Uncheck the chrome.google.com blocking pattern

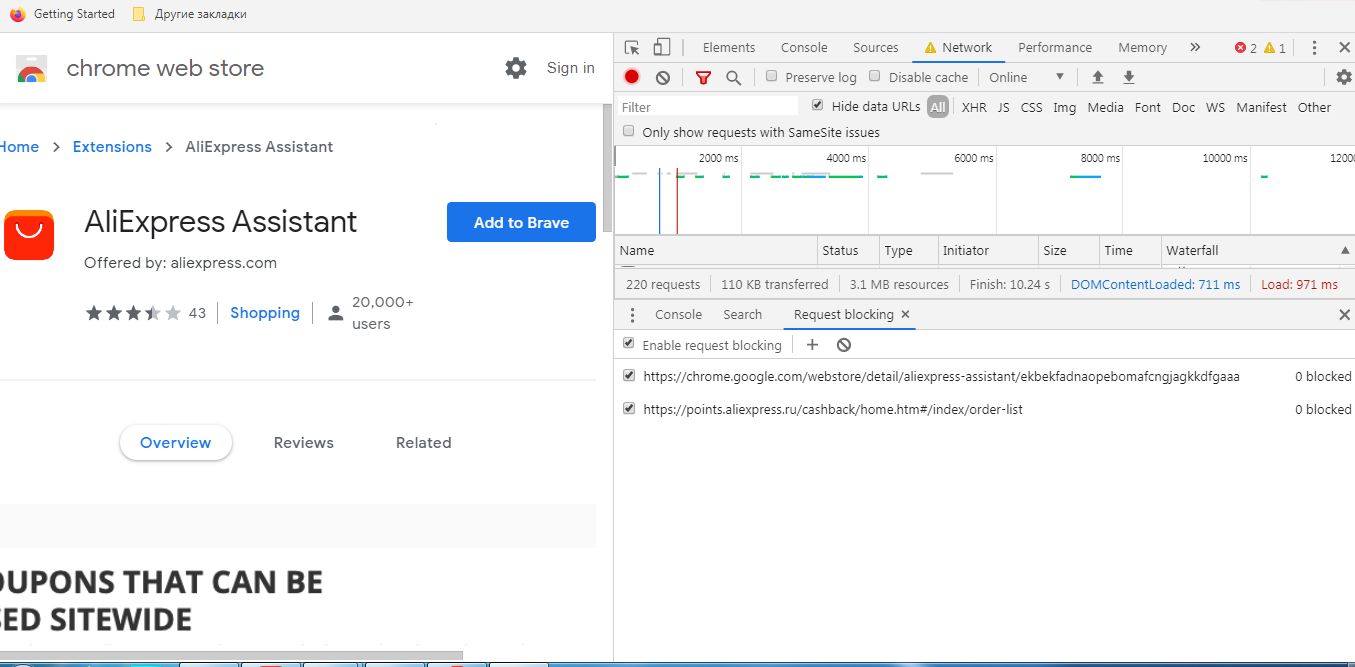click(628, 376)
